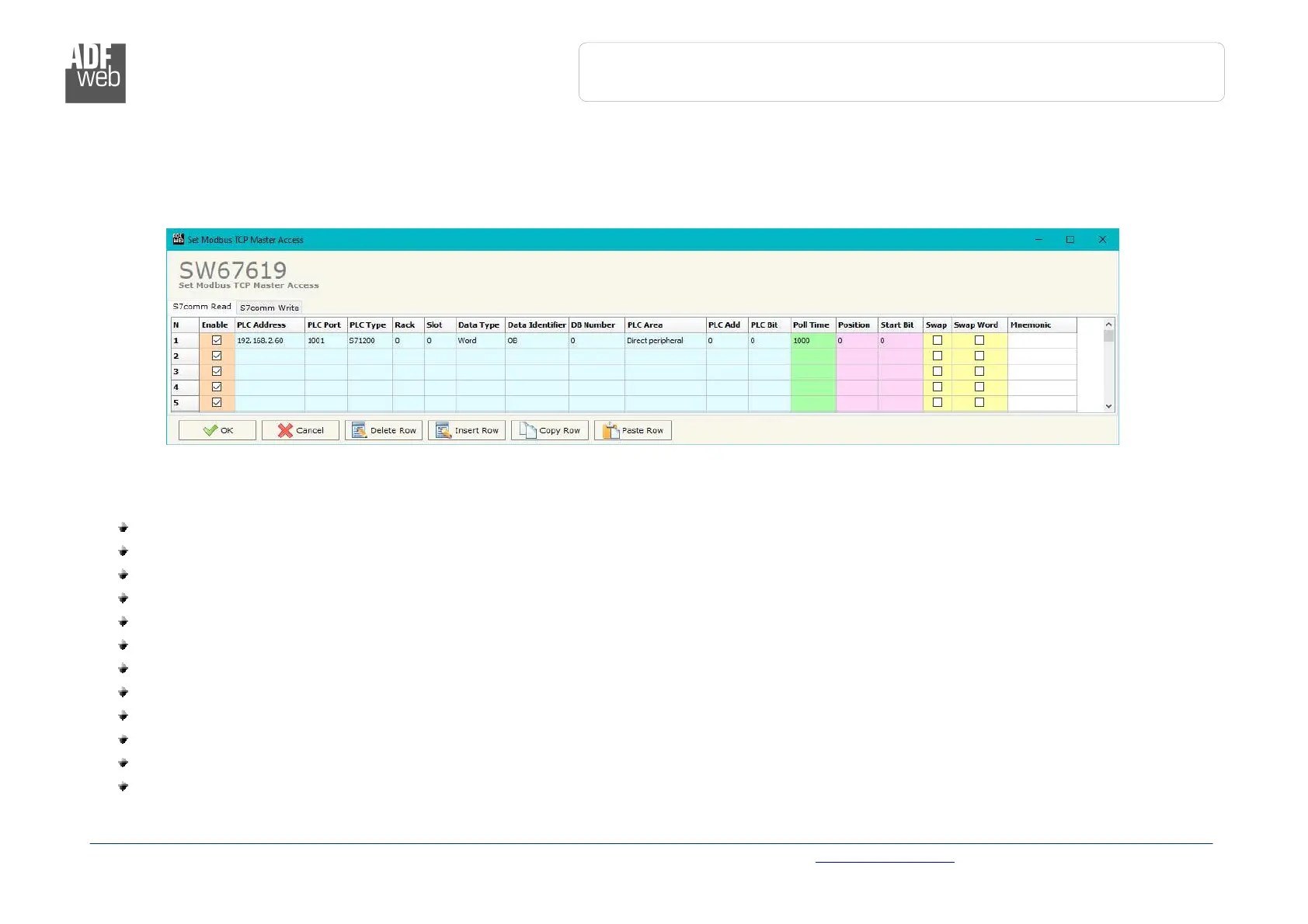Click the Mnemonic column header

click(x=1042, y=325)
